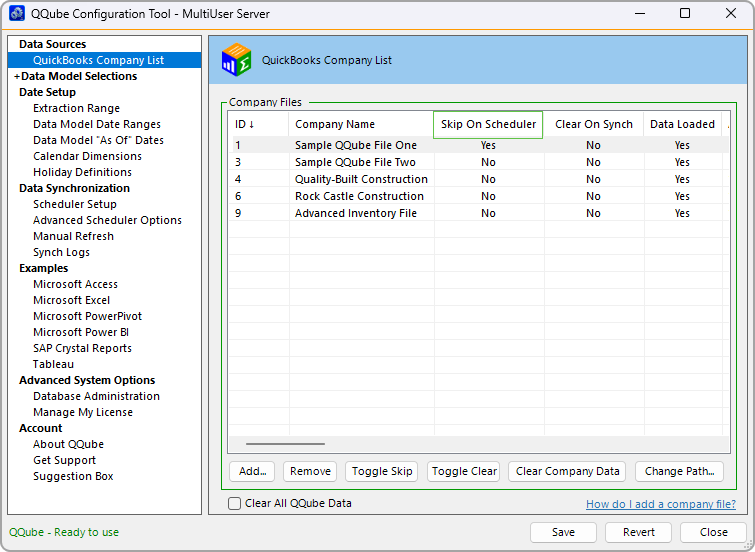Select Get Support
Viewport: 755px width, 552px height.
tap(65, 460)
